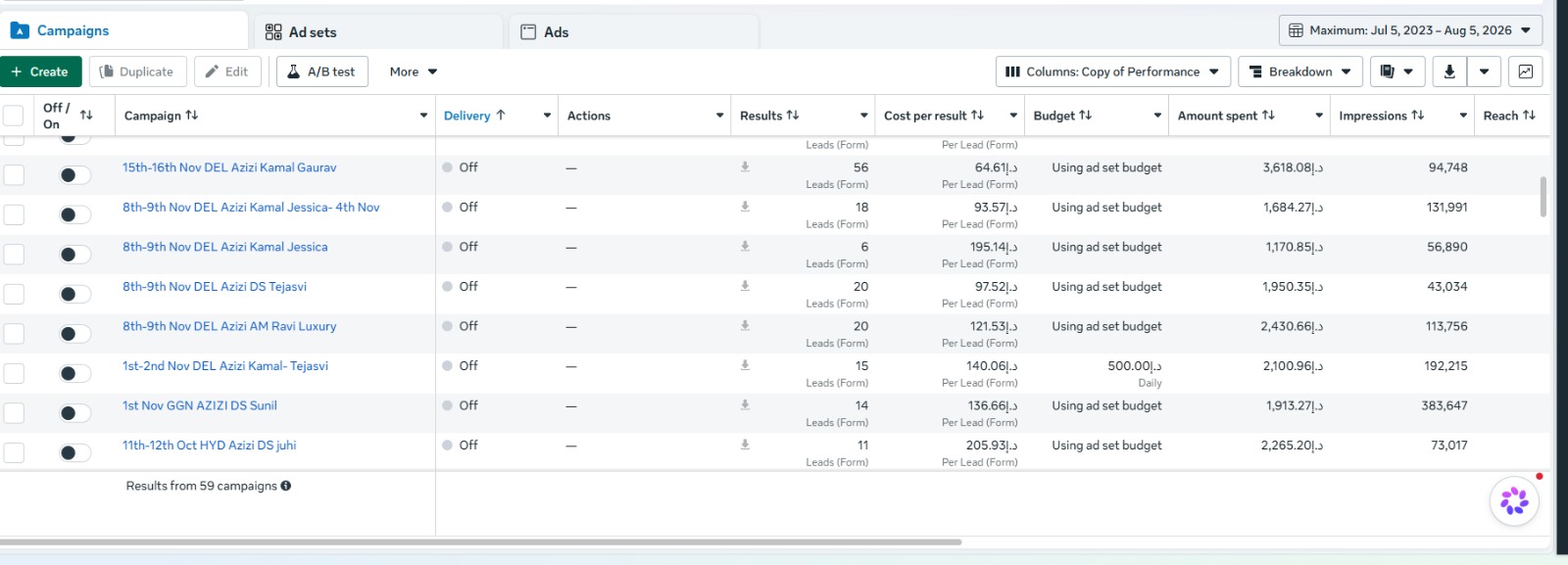Sort by Impressions column arrows
The height and width of the screenshot is (565, 1568).
[1417, 116]
